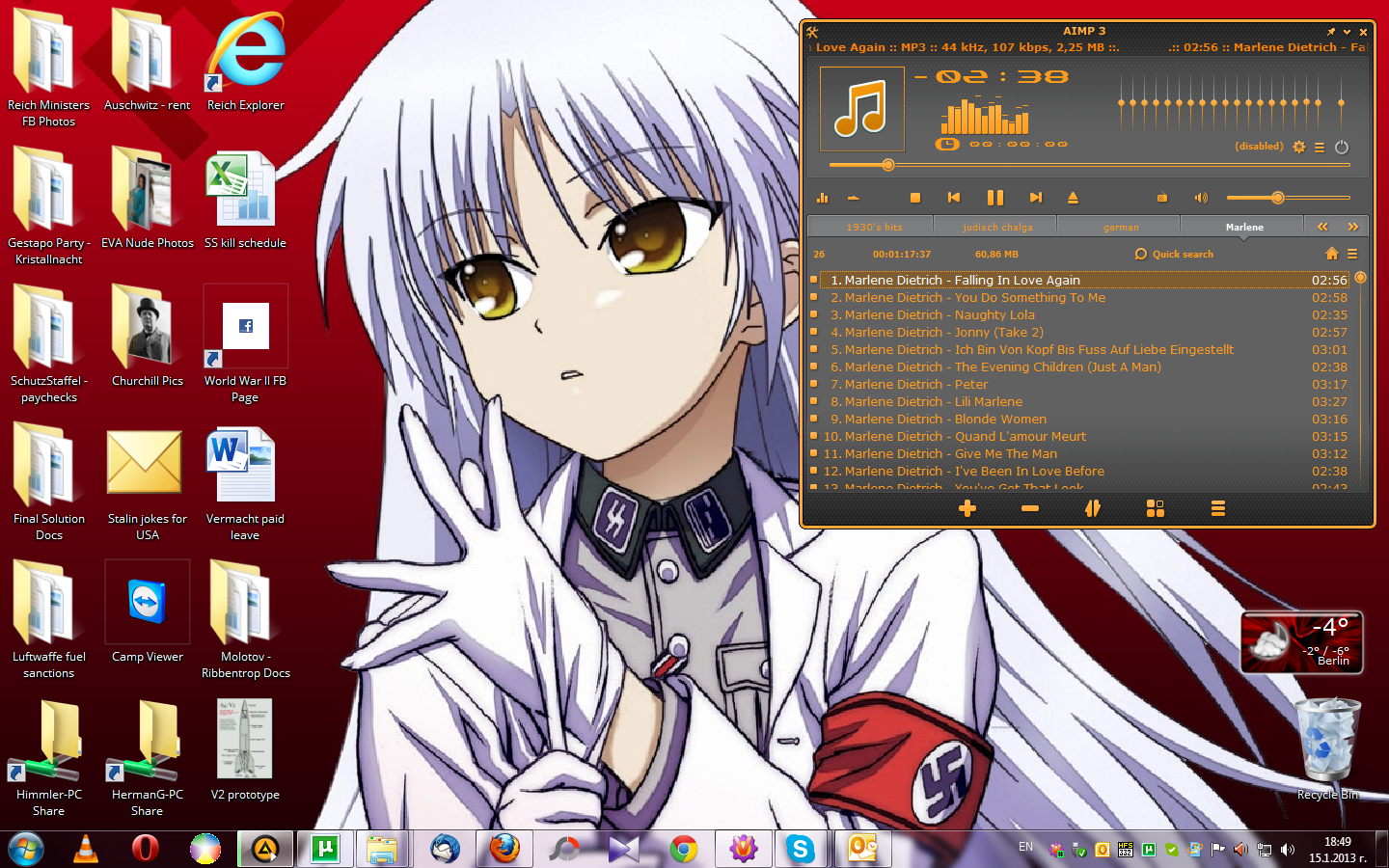Open Google Chrome from the taskbar
This screenshot has height=868, width=1389.
tap(684, 849)
